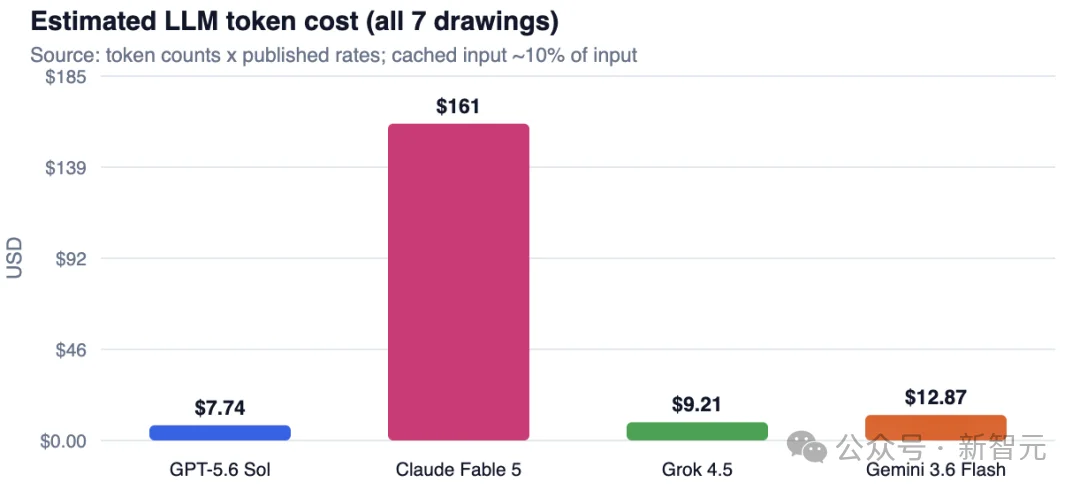Click the GPT-5.6 Sol axis label
1080x490 pixels.
[x=220, y=470]
